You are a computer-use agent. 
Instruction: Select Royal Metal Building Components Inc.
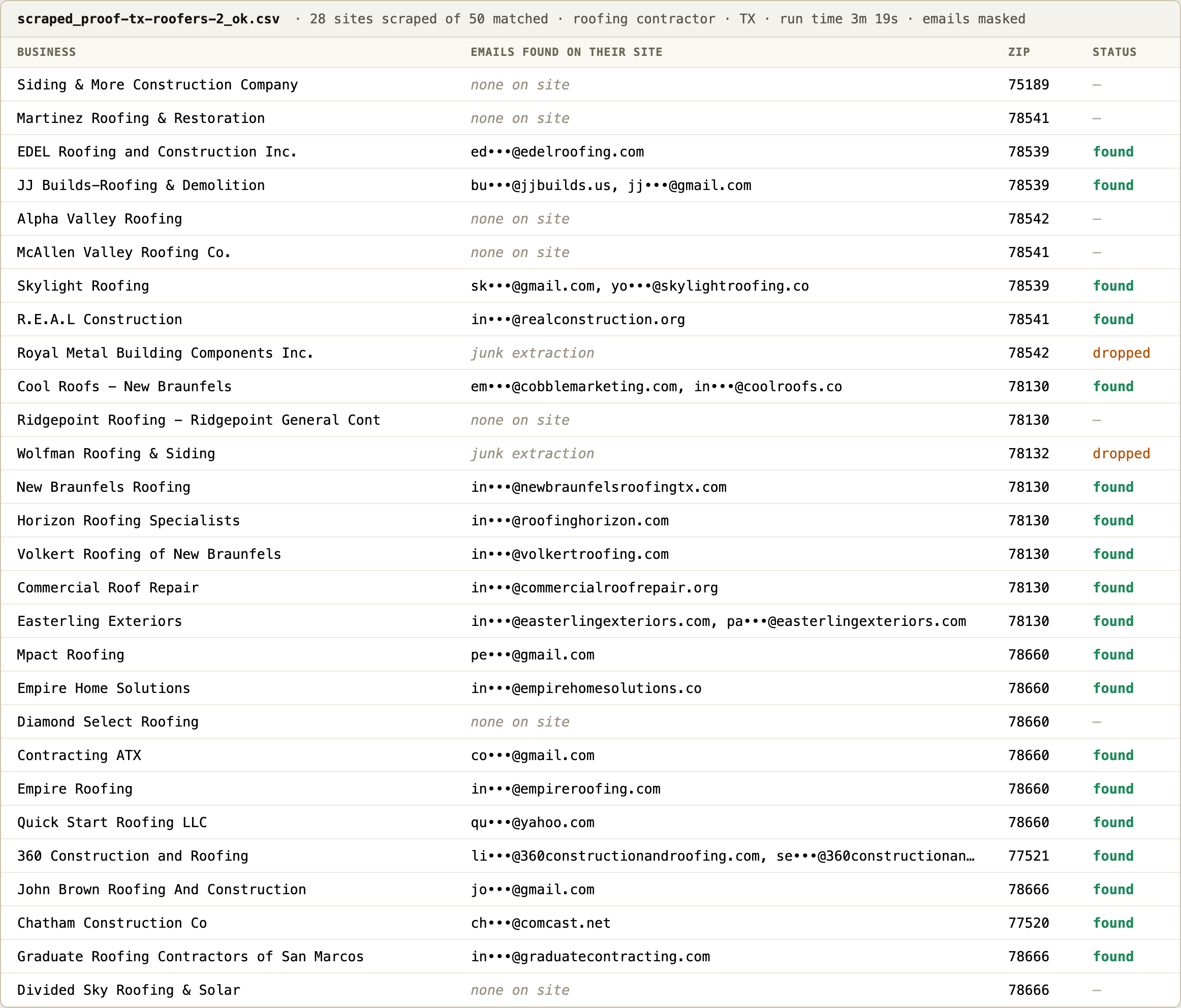[x=165, y=353]
